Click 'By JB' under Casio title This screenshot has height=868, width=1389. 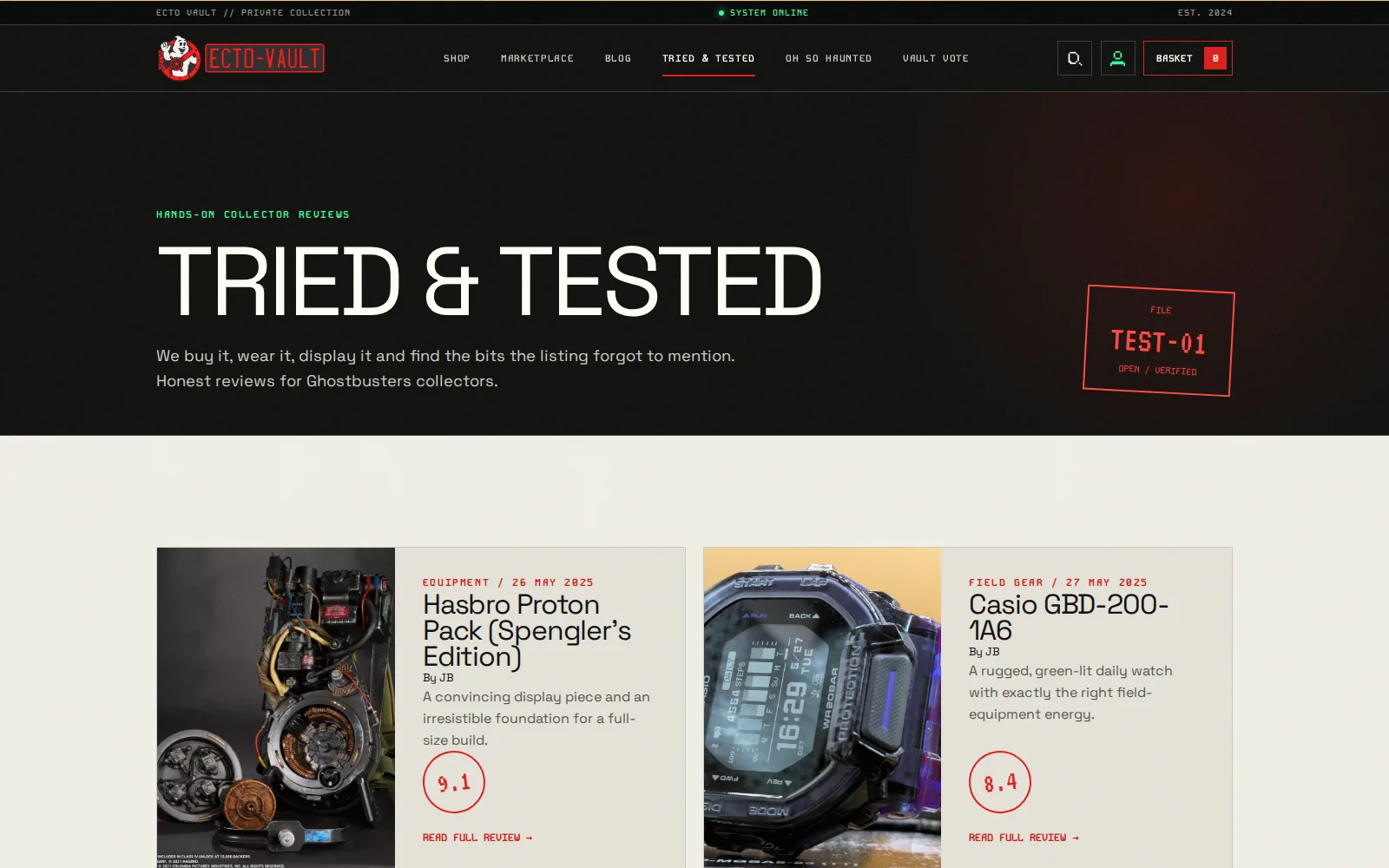pyautogui.click(x=984, y=652)
